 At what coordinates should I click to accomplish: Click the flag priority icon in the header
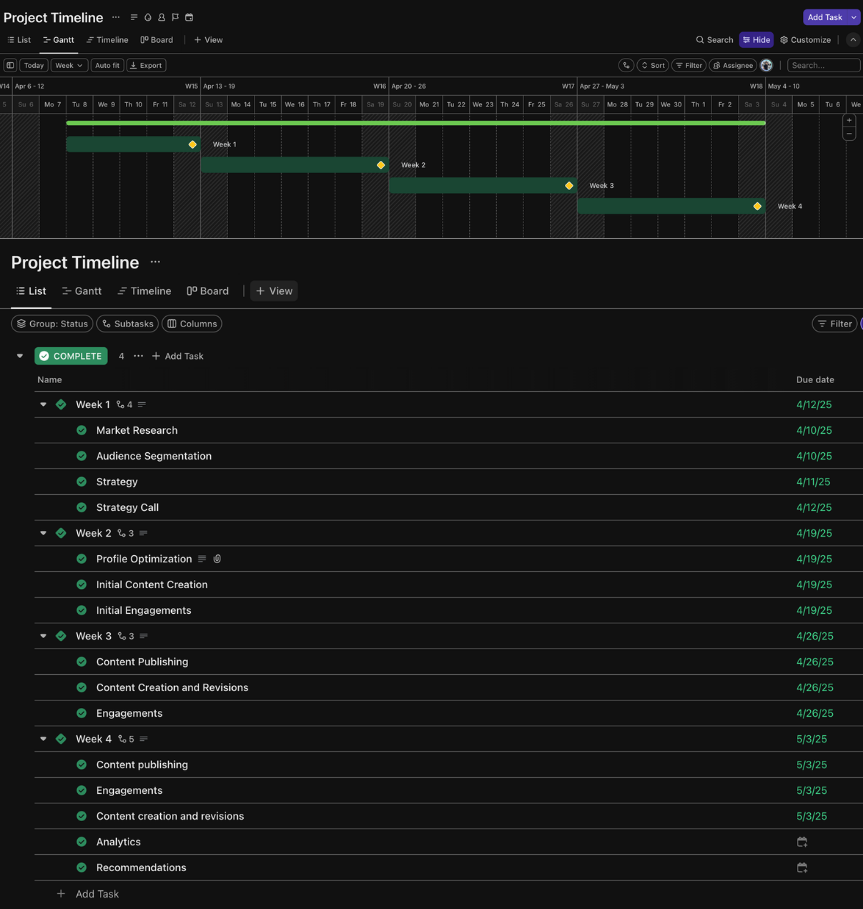tap(175, 17)
